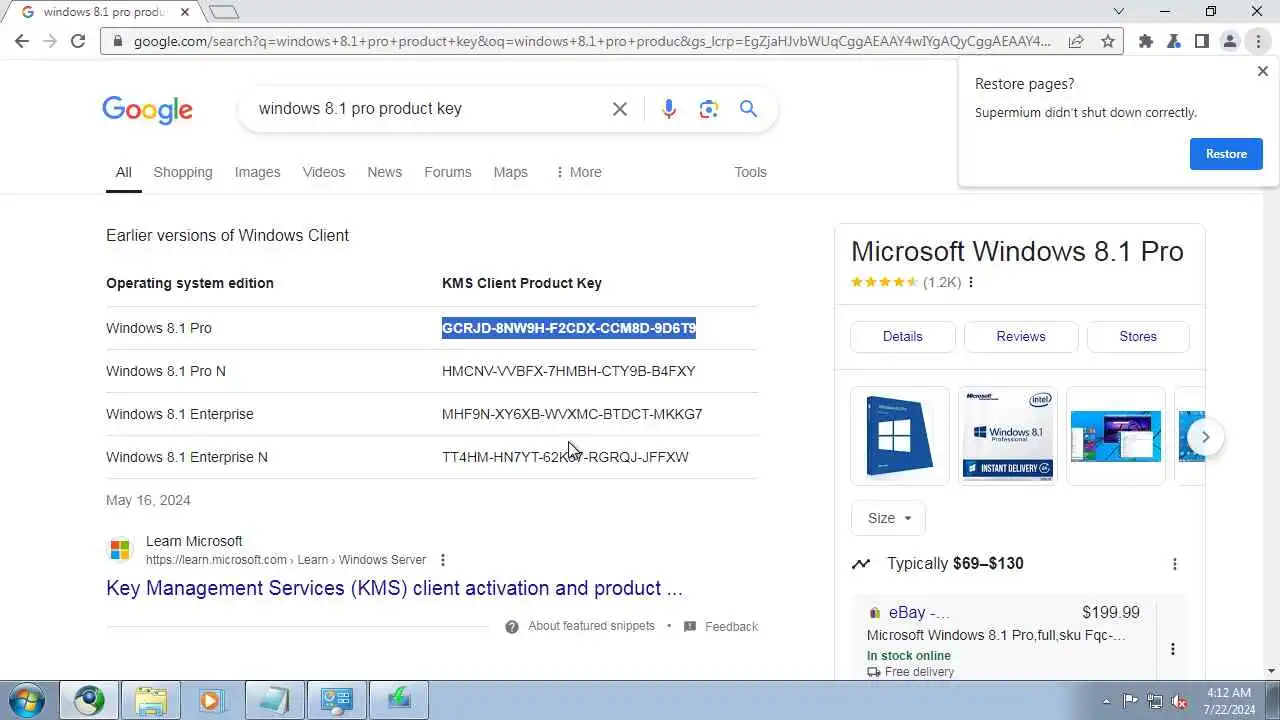1280x720 pixels.
Task: Click the page scrollbar down arrow
Action: pos(1271,671)
